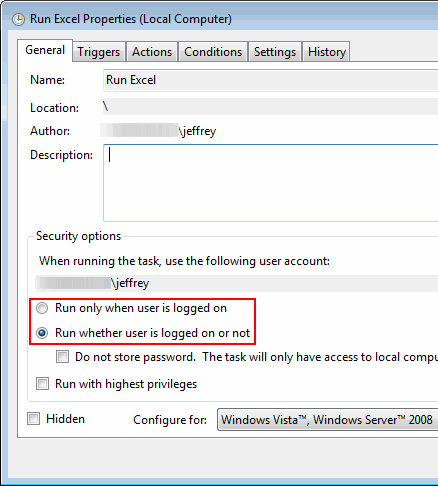This screenshot has width=438, height=486.
Task: Select the Settings tab
Action: point(275,52)
